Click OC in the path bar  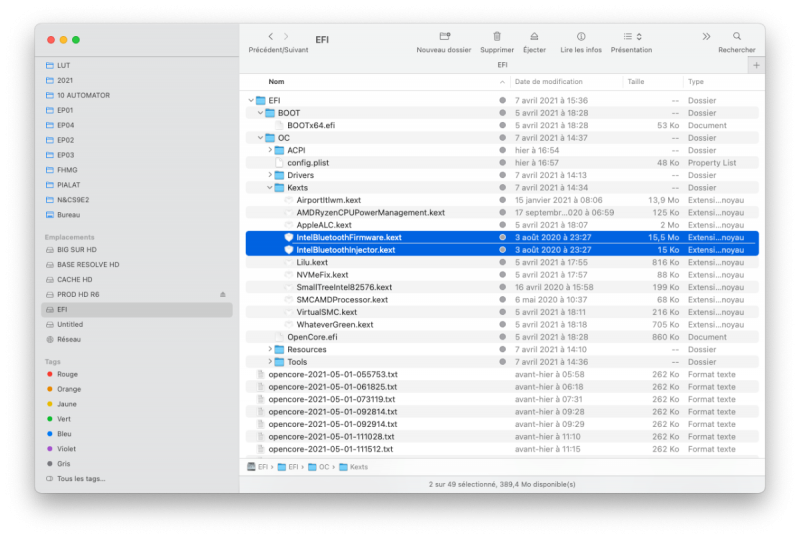(319, 467)
